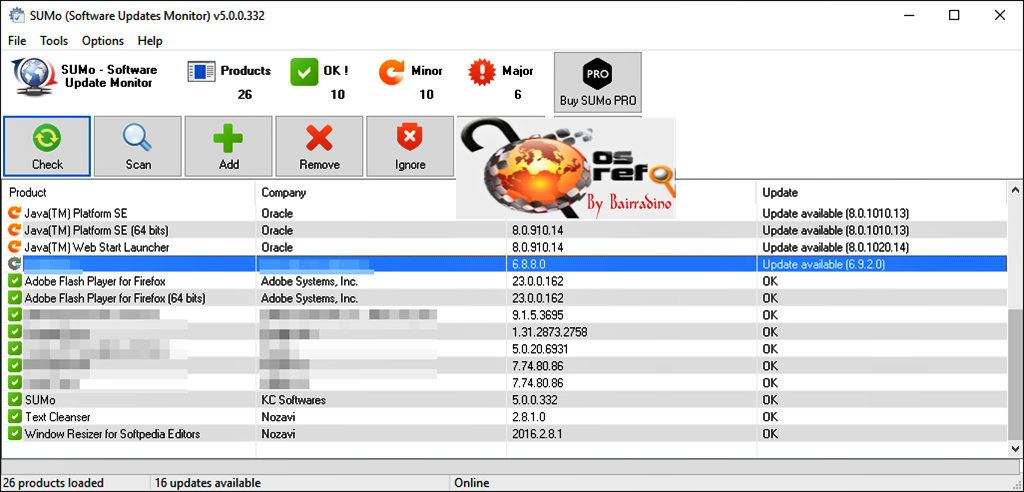Click Update available (6.9.2.0) cell
Screen dimensions: 1024x492
[x=824, y=264]
